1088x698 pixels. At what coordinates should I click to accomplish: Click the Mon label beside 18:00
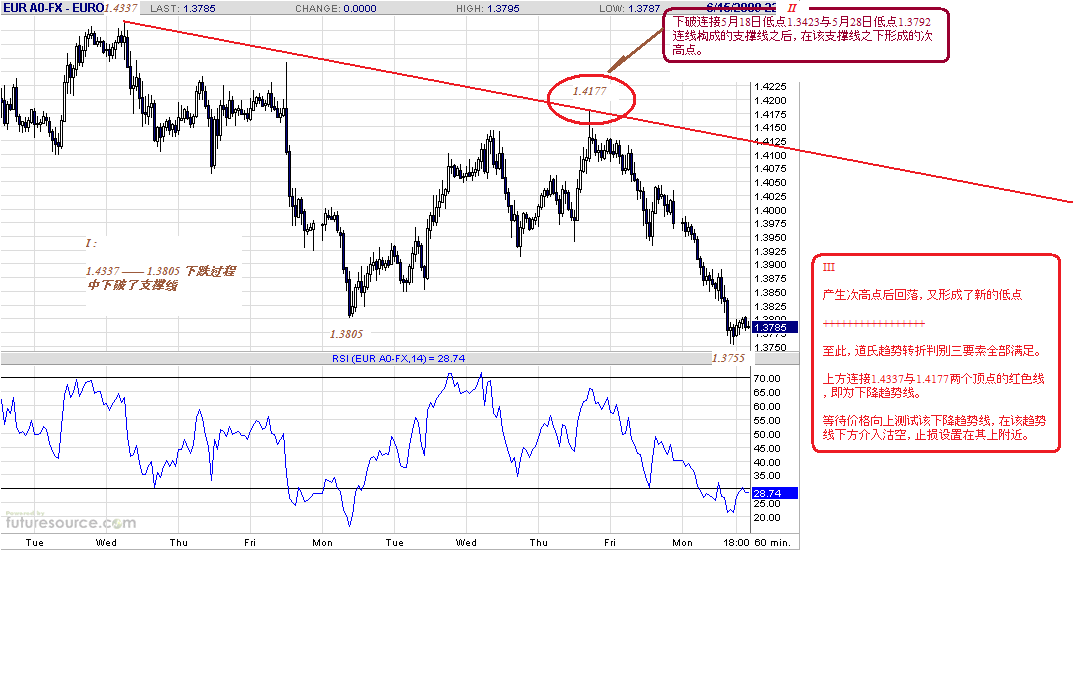tap(682, 543)
